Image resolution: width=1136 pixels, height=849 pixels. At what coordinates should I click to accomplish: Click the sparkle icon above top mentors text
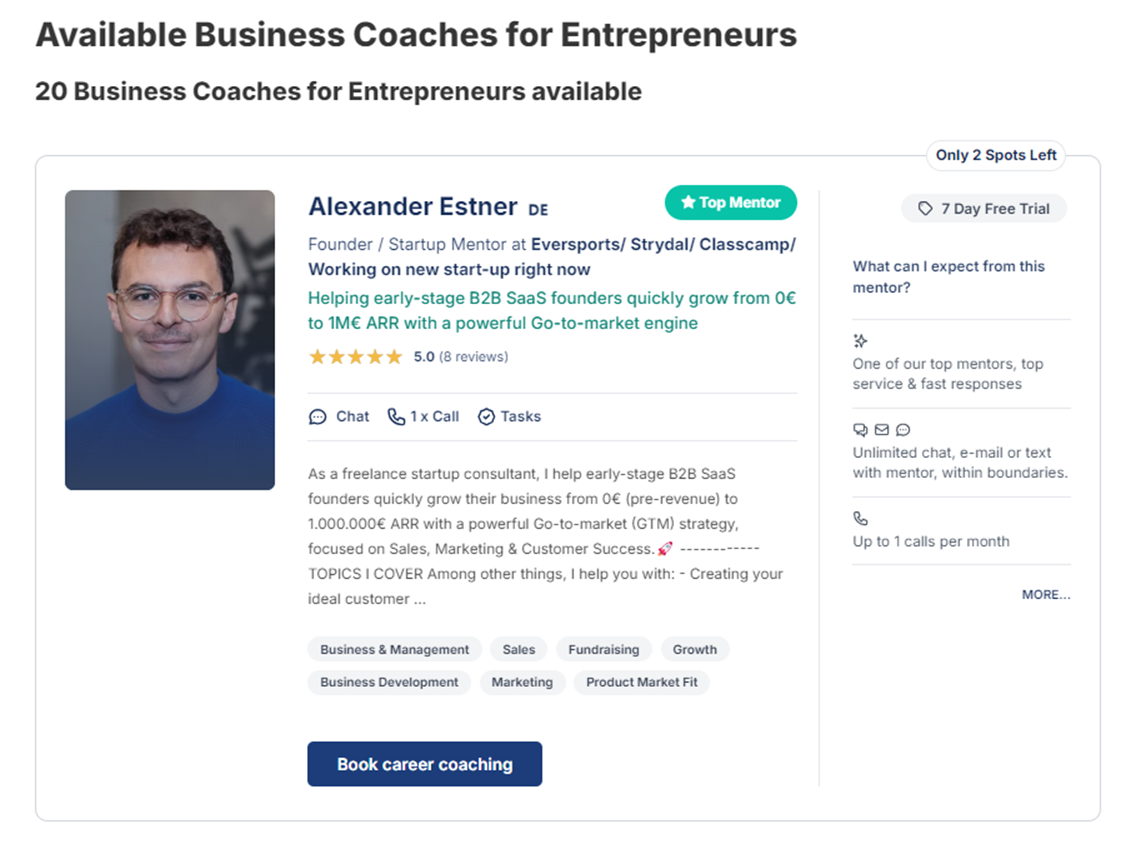click(x=860, y=340)
